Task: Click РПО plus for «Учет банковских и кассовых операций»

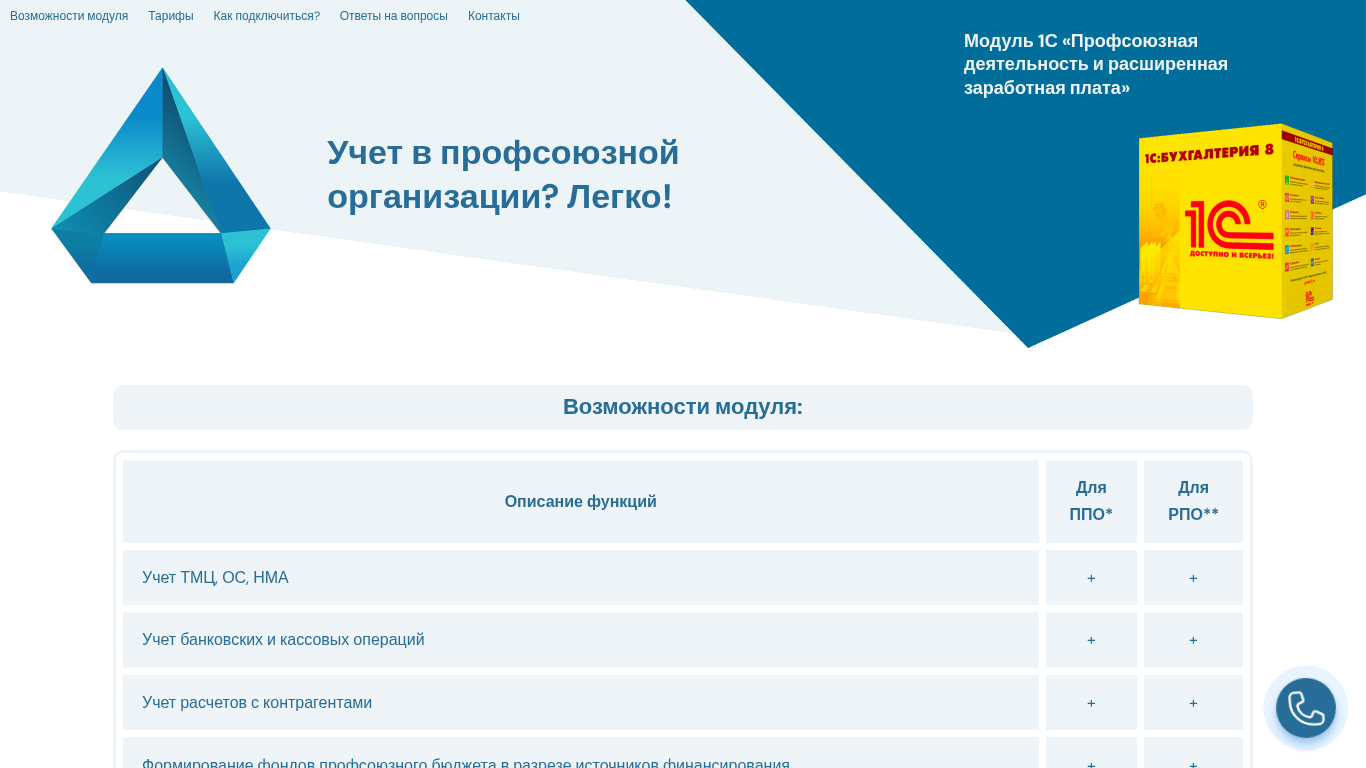Action: 1193,640
